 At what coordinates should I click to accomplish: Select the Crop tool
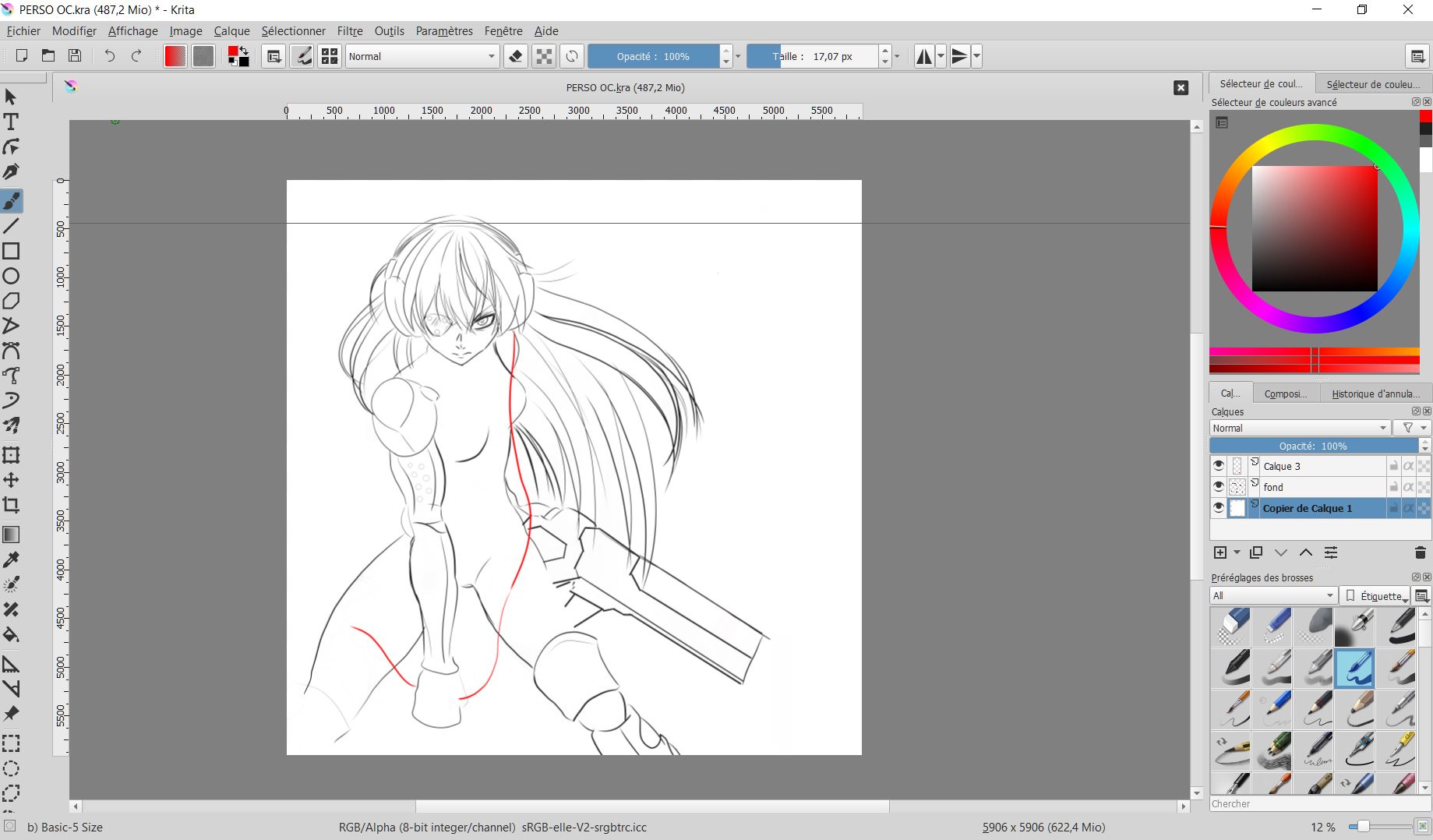tap(11, 505)
